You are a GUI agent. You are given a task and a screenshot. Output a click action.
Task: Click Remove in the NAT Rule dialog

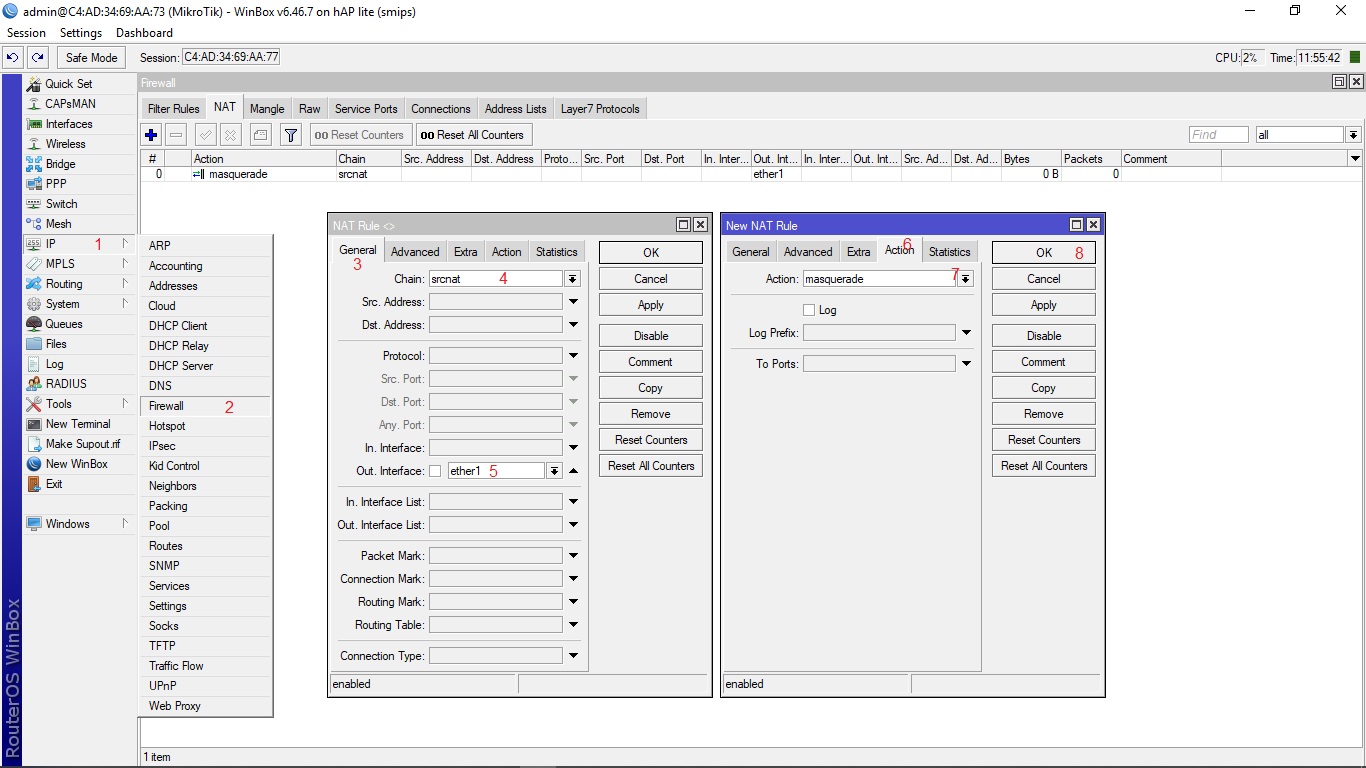point(651,414)
